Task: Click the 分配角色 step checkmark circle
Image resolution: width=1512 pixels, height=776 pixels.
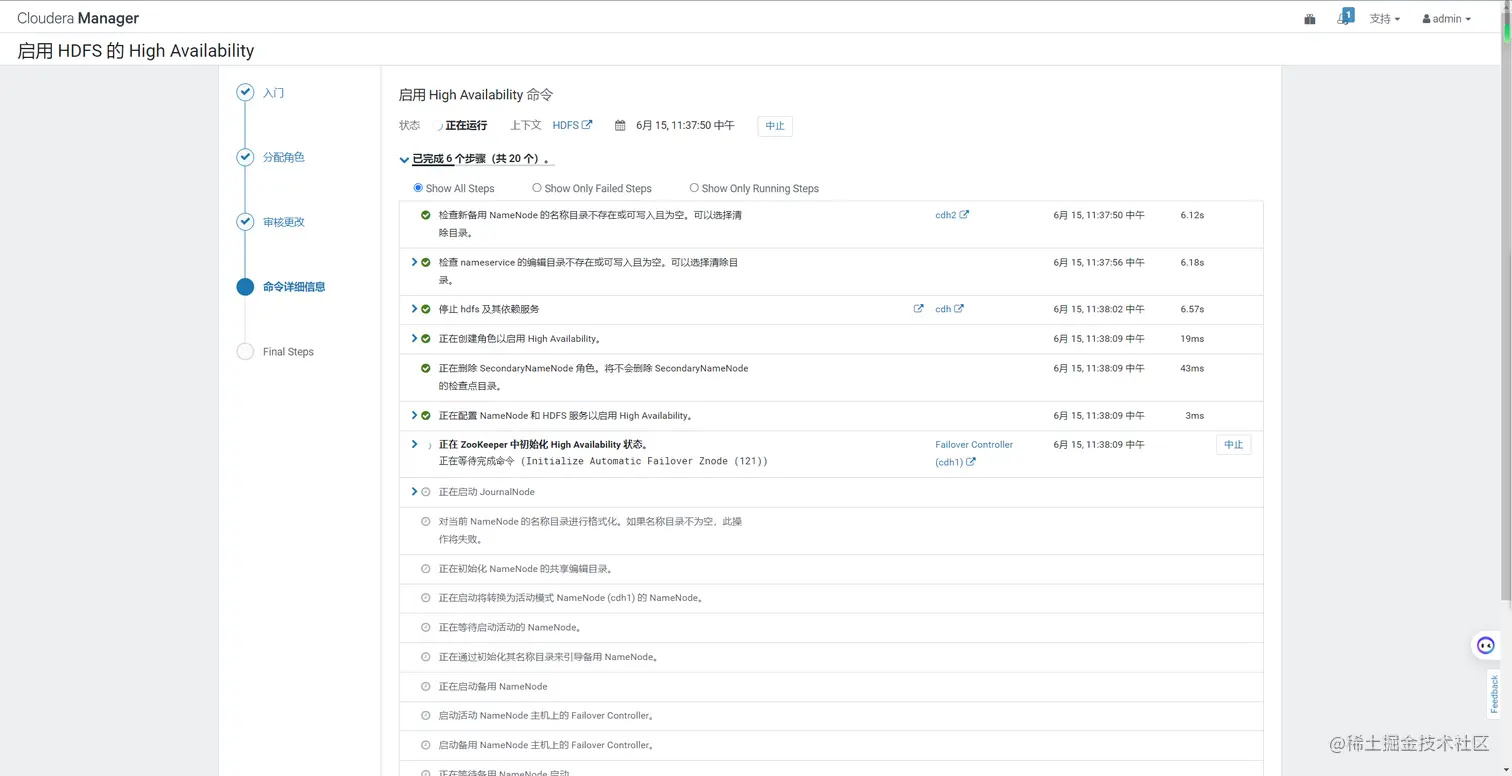Action: pyautogui.click(x=245, y=158)
